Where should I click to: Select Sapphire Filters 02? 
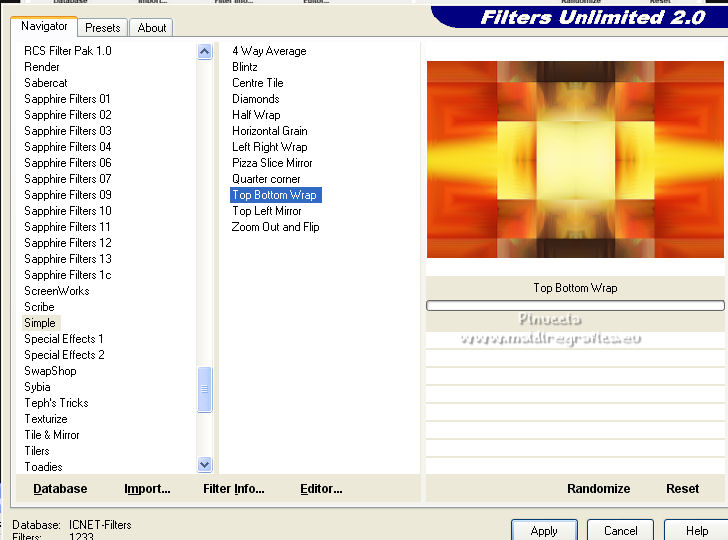pyautogui.click(x=68, y=115)
